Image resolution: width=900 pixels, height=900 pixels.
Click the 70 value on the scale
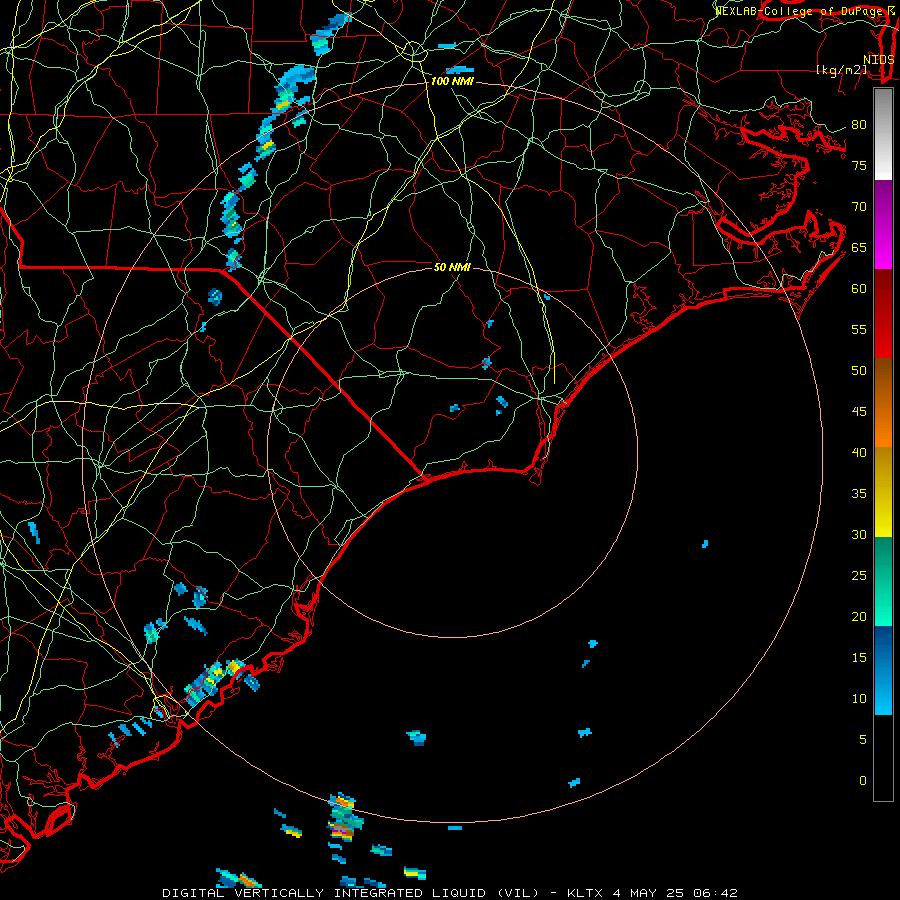[859, 207]
